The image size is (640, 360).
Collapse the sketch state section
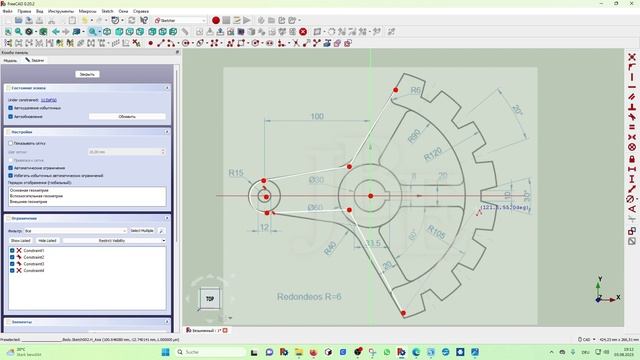[167, 88]
